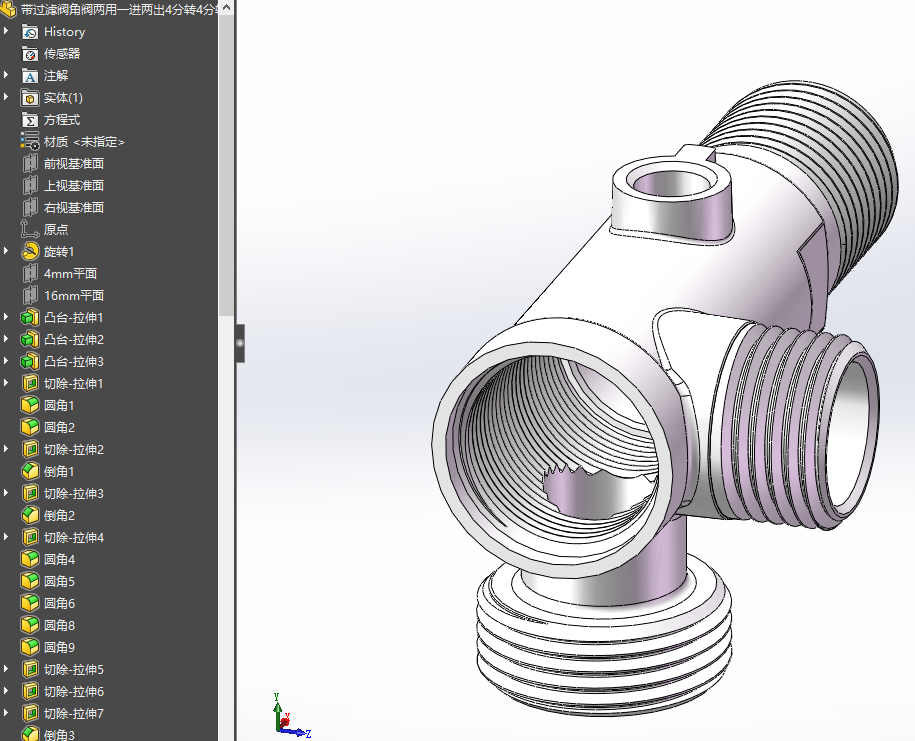
Task: Expand the 实体(1) node
Action: 6,97
